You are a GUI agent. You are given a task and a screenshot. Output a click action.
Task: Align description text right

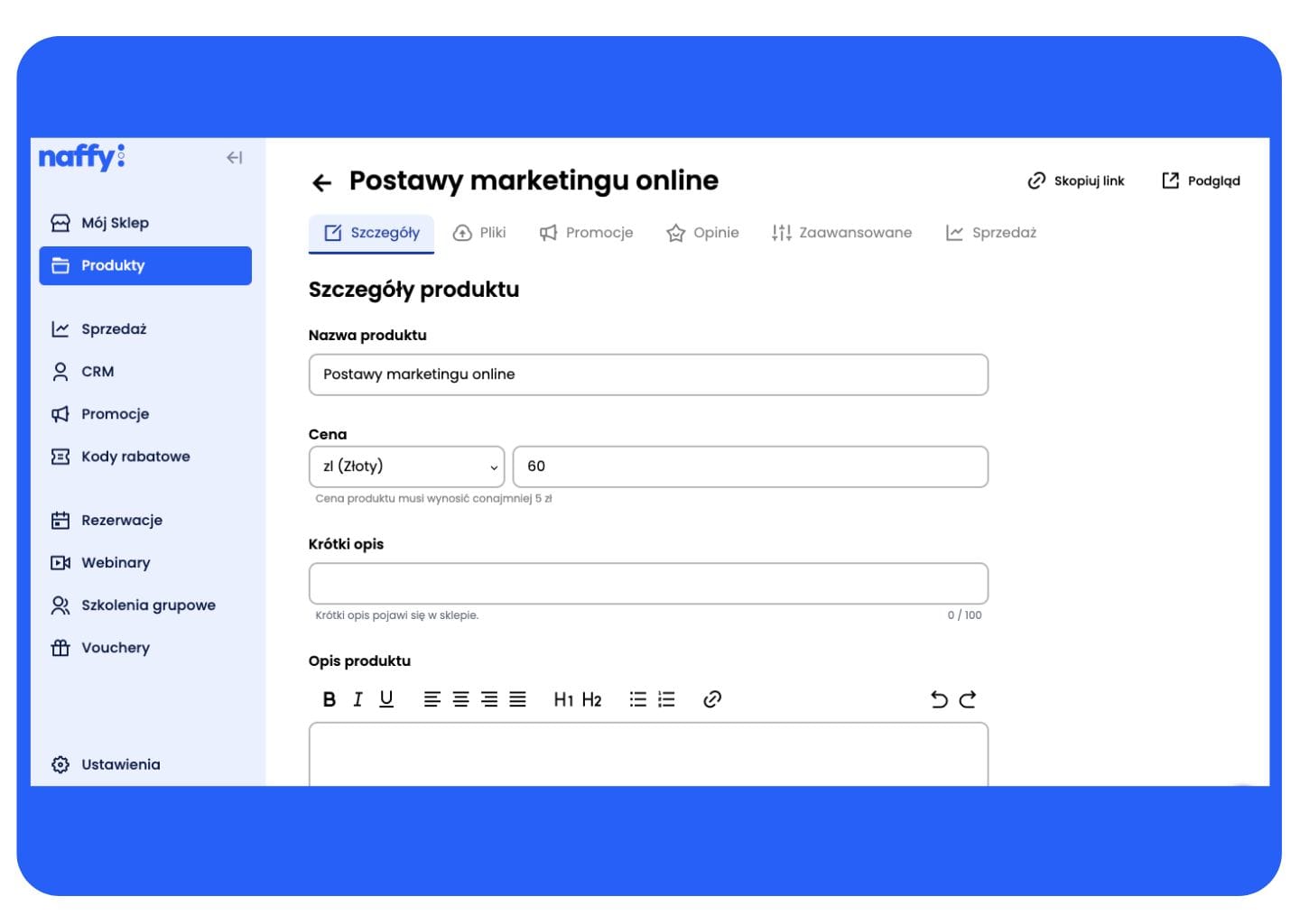point(489,699)
